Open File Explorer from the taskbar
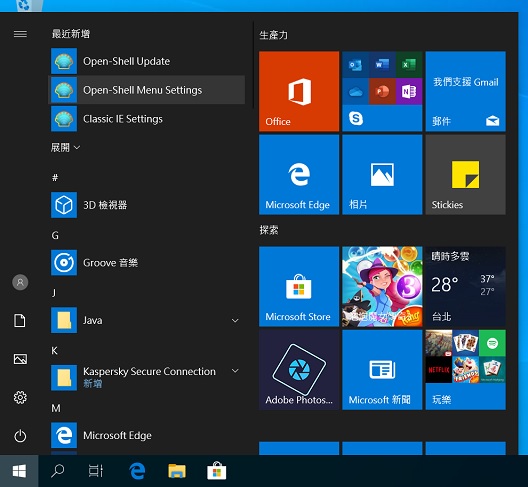Screen dimensions: 528x487 pos(177,471)
